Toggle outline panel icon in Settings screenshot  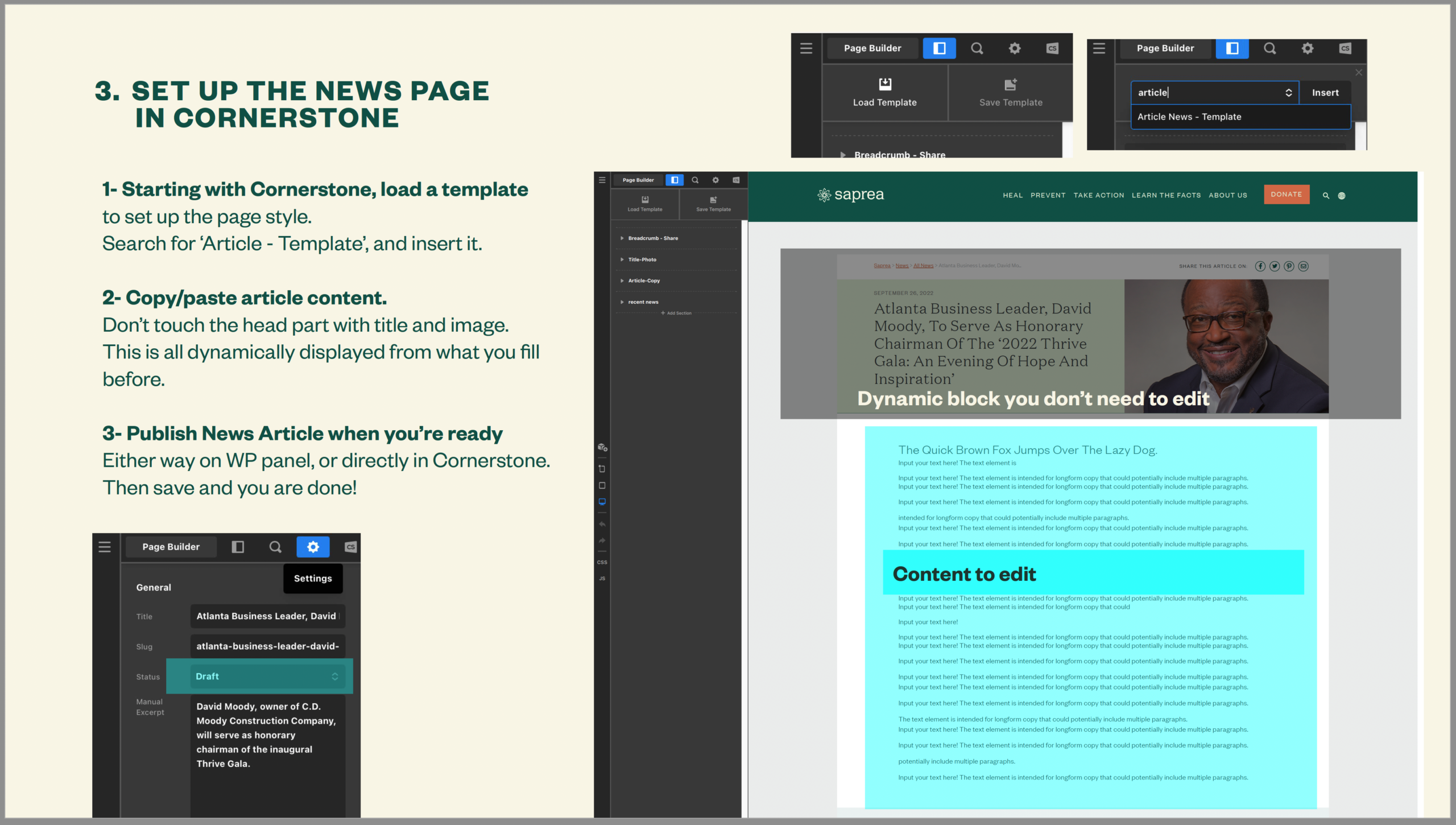238,547
